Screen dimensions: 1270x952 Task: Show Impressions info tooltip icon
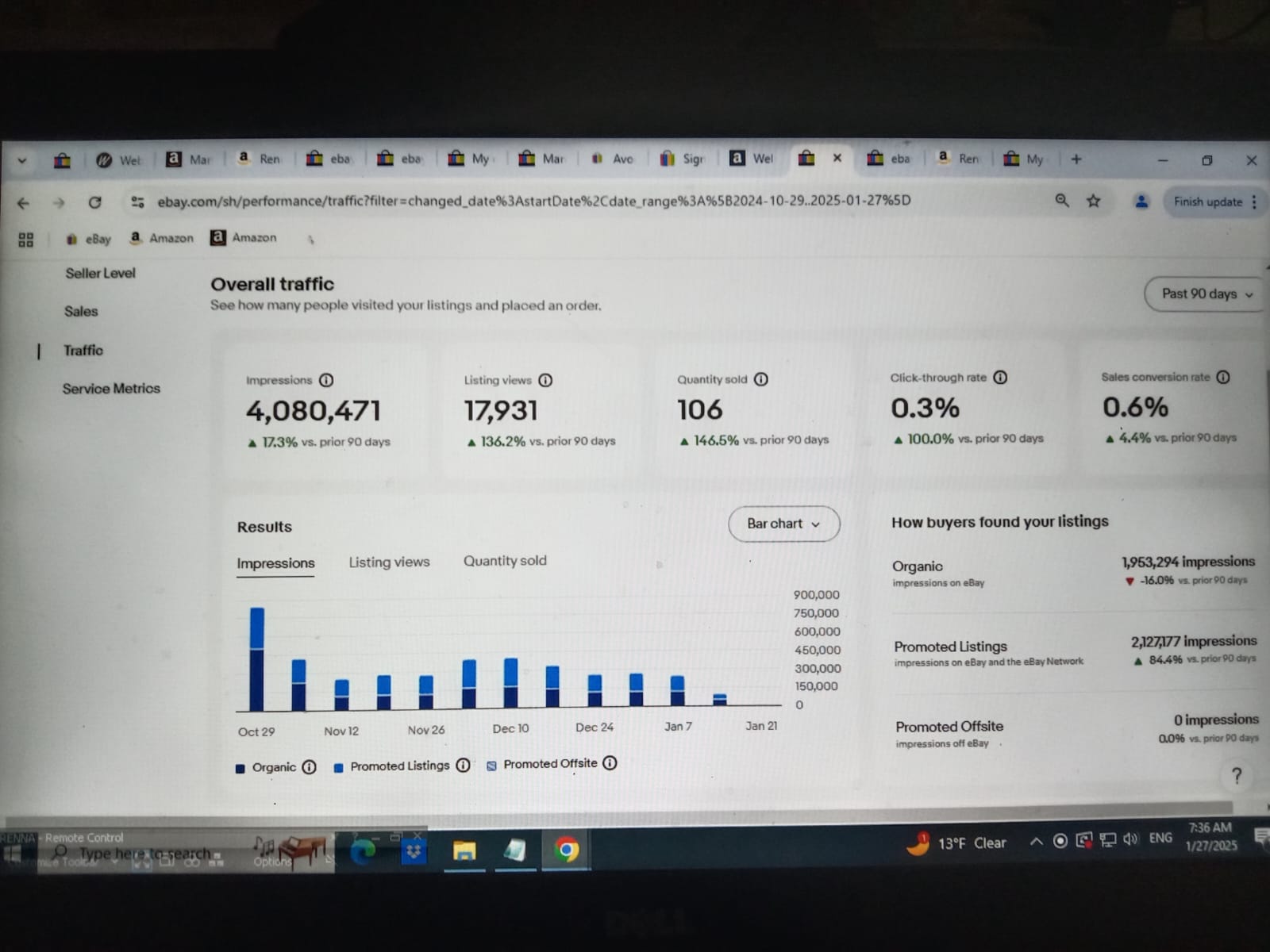[325, 380]
